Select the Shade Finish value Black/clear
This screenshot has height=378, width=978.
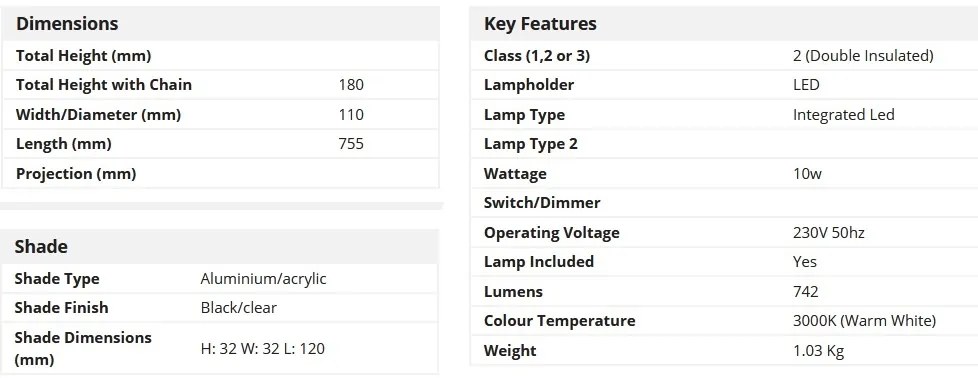click(x=239, y=308)
